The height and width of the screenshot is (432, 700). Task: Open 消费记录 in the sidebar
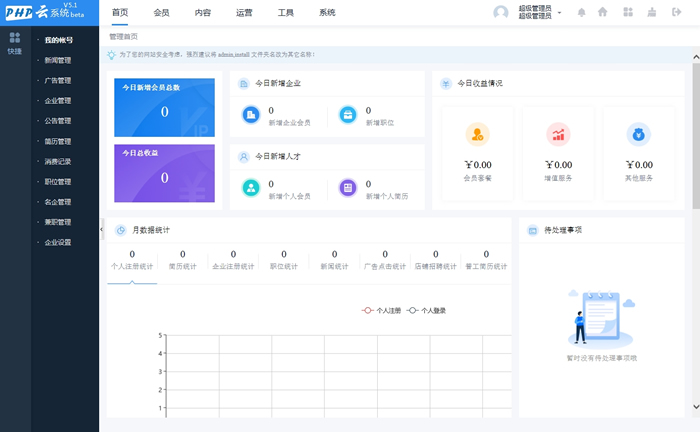(x=58, y=162)
